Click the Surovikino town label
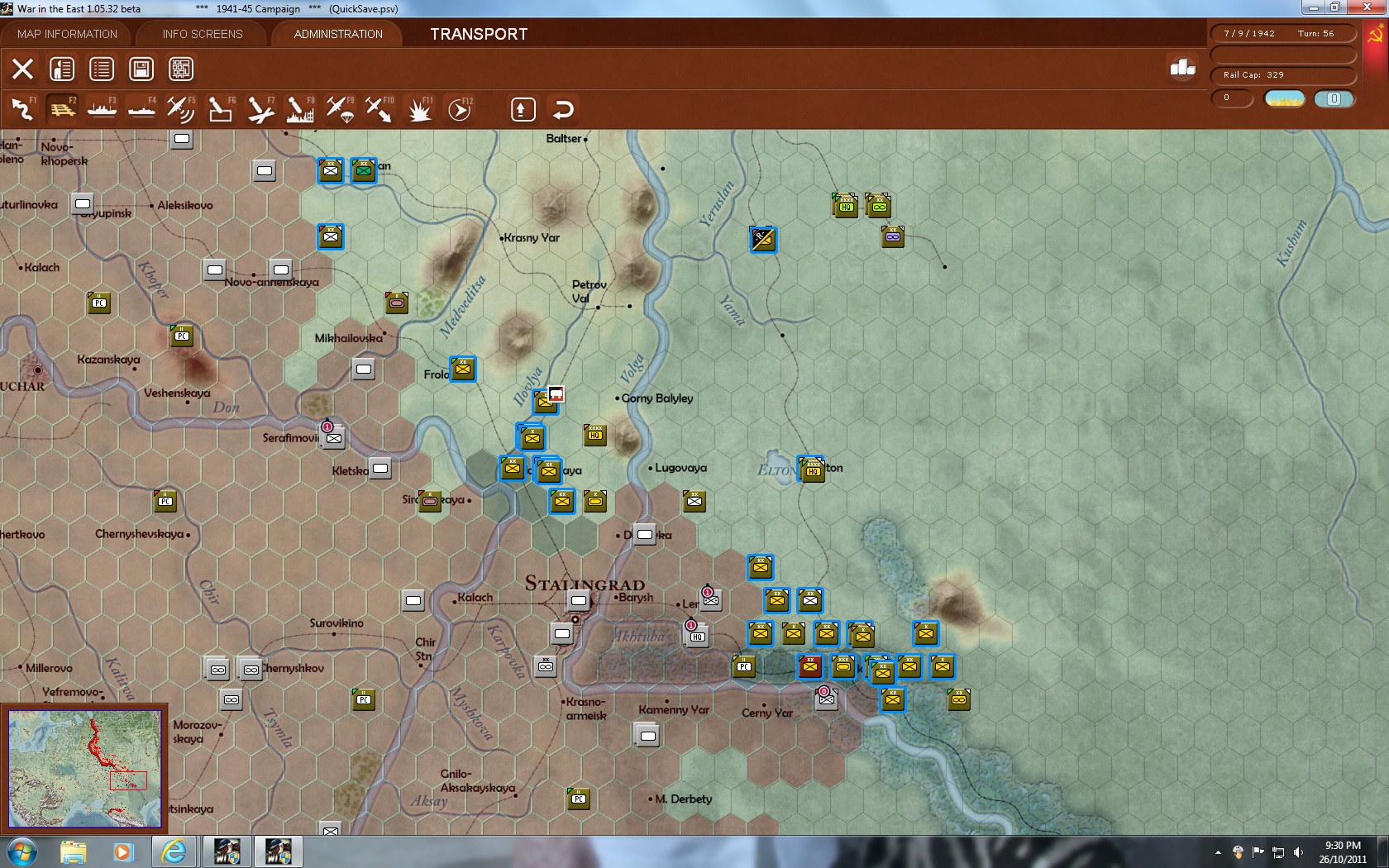1389x868 pixels. [x=337, y=623]
